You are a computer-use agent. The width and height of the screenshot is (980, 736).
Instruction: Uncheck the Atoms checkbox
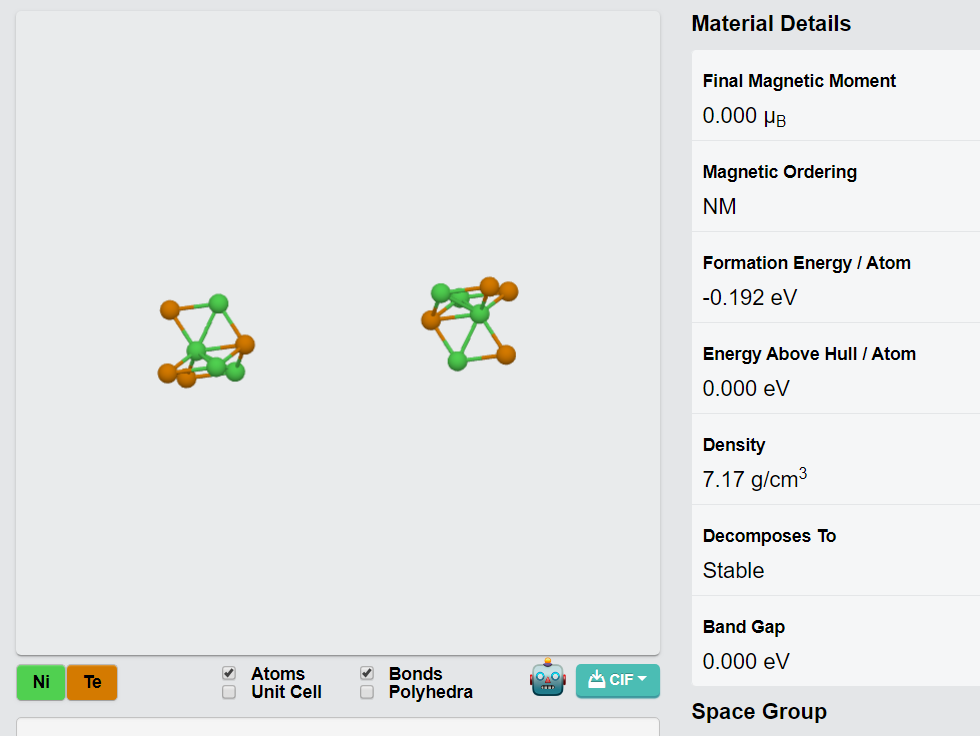point(229,673)
